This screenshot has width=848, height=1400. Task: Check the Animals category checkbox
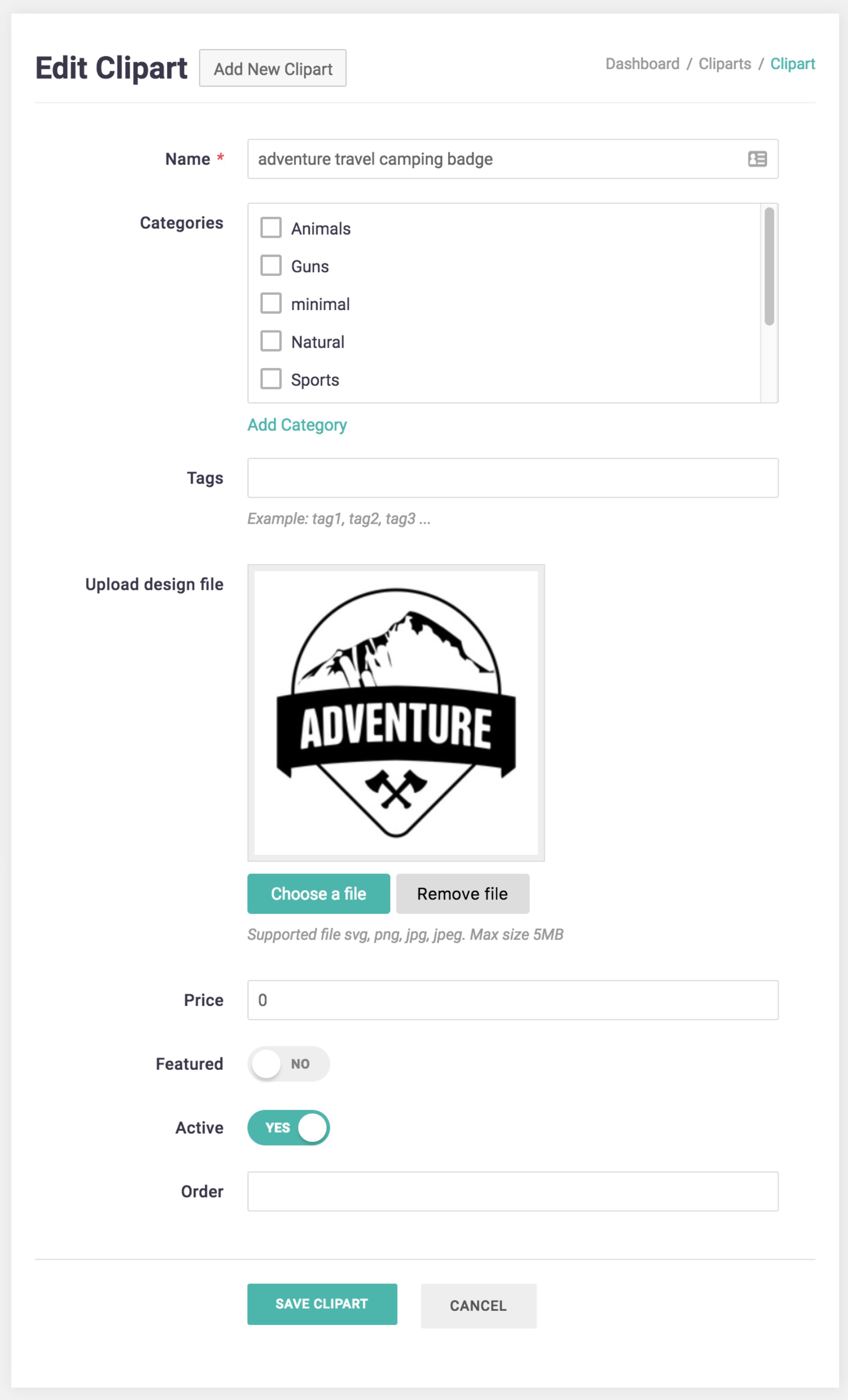[x=271, y=228]
